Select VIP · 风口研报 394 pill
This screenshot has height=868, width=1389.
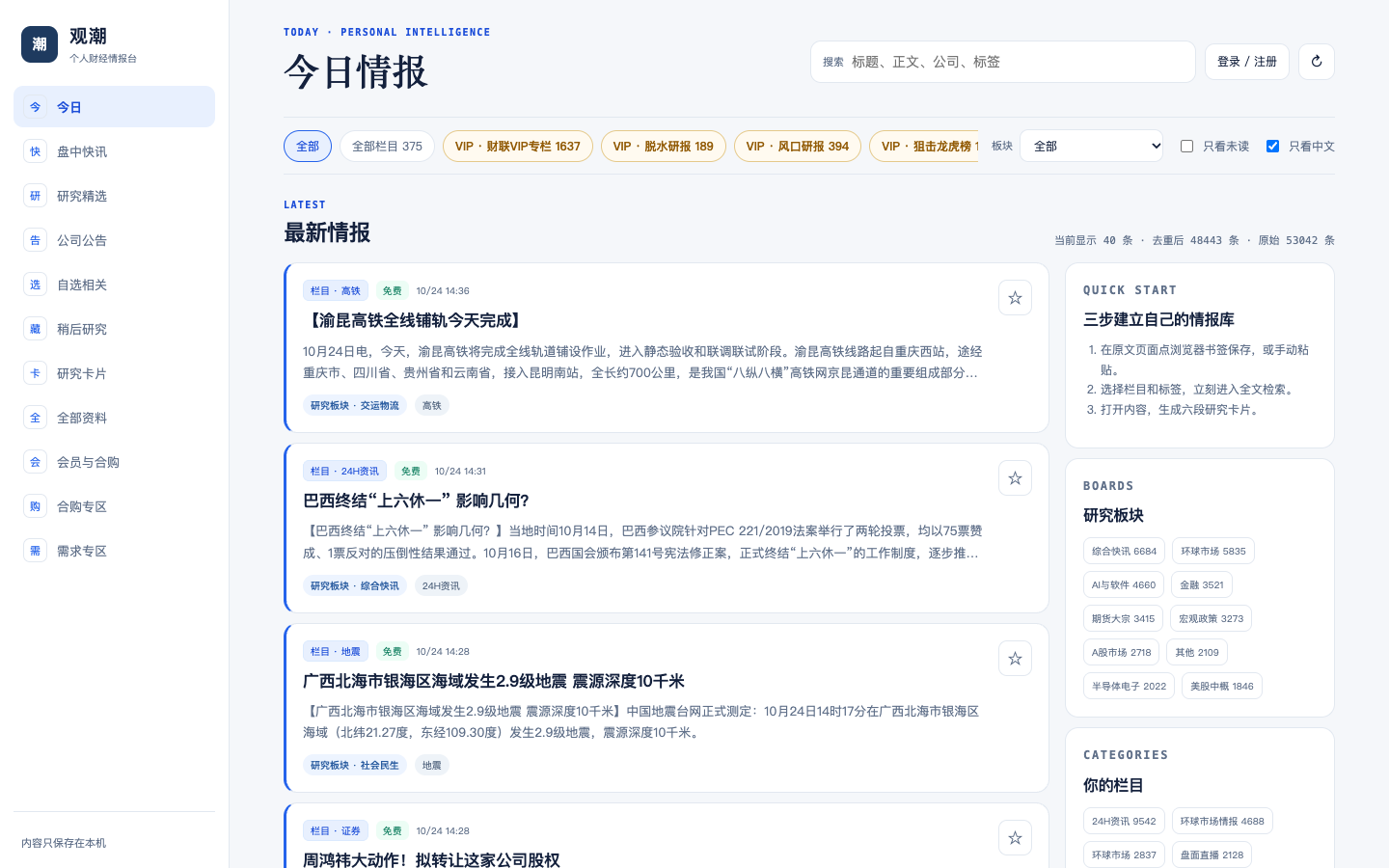[x=798, y=147]
